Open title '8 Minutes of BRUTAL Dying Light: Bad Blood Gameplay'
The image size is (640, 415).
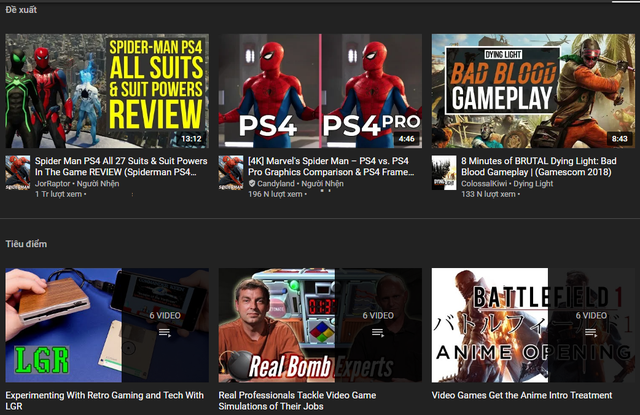539,166
